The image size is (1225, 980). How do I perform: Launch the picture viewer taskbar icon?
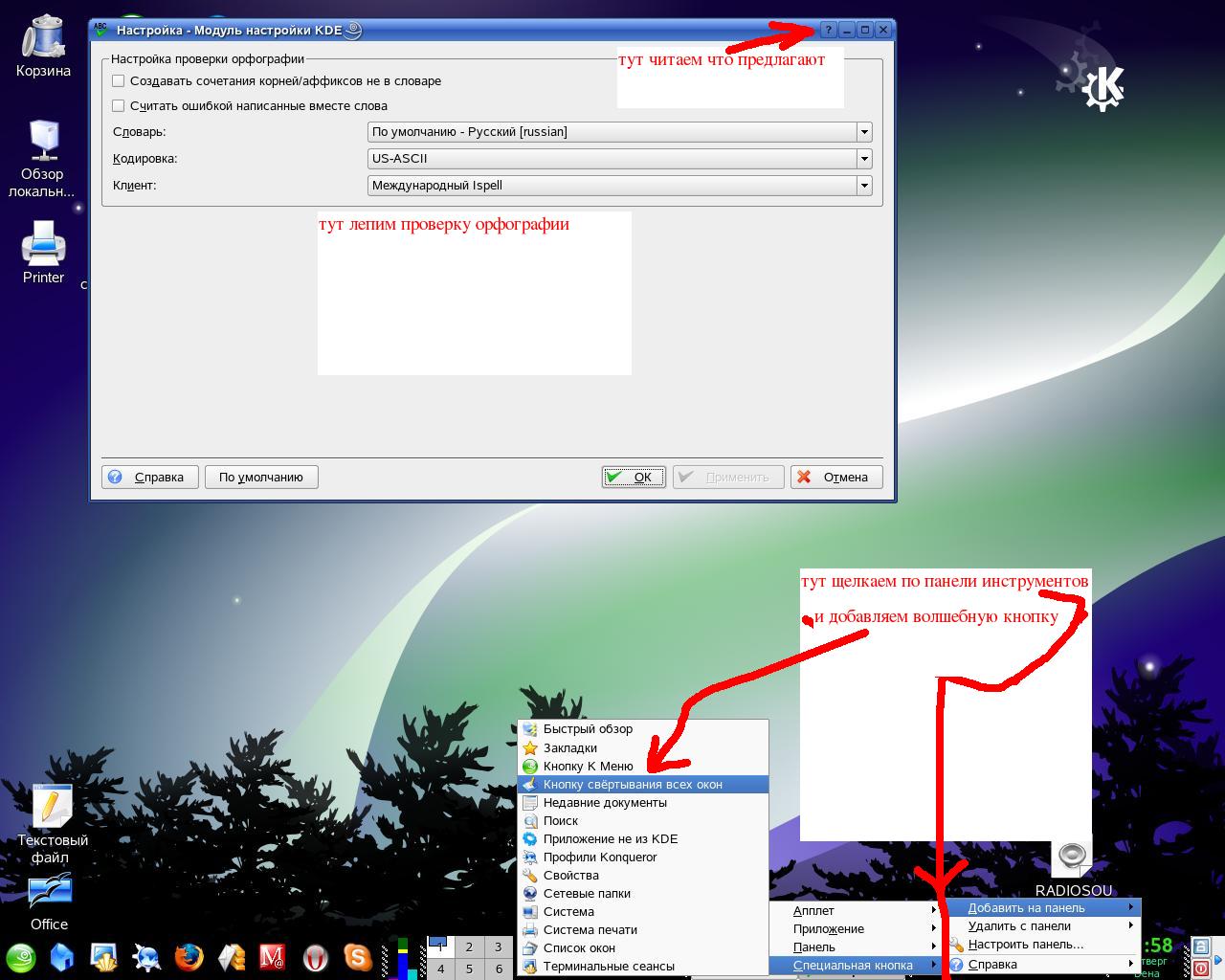click(103, 957)
